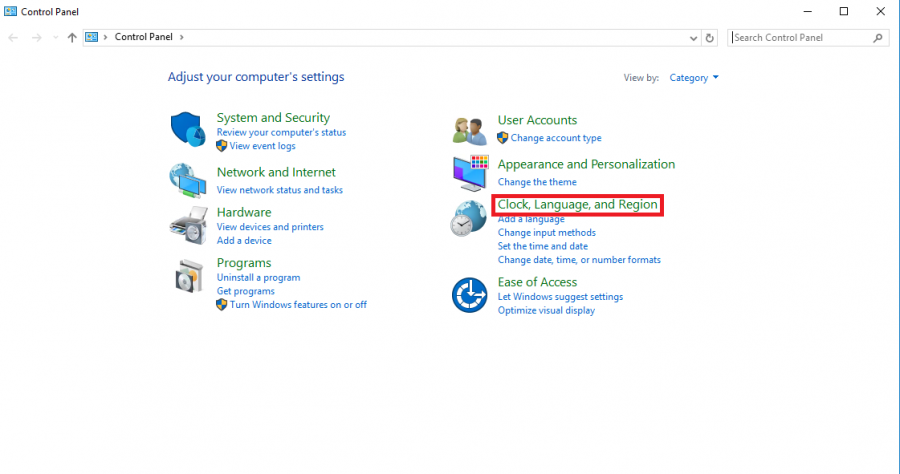This screenshot has height=474, width=900.
Task: Open recent locations dropdown arrow
Action: pos(55,38)
